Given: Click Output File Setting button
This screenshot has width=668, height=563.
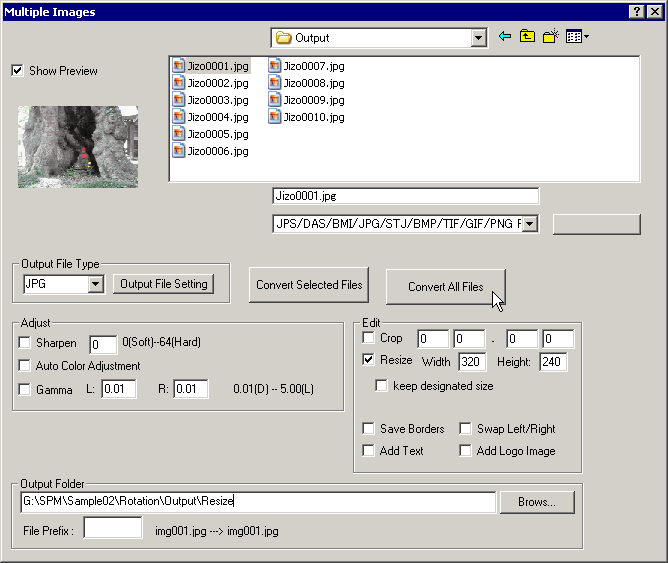Looking at the screenshot, I should [164, 284].
